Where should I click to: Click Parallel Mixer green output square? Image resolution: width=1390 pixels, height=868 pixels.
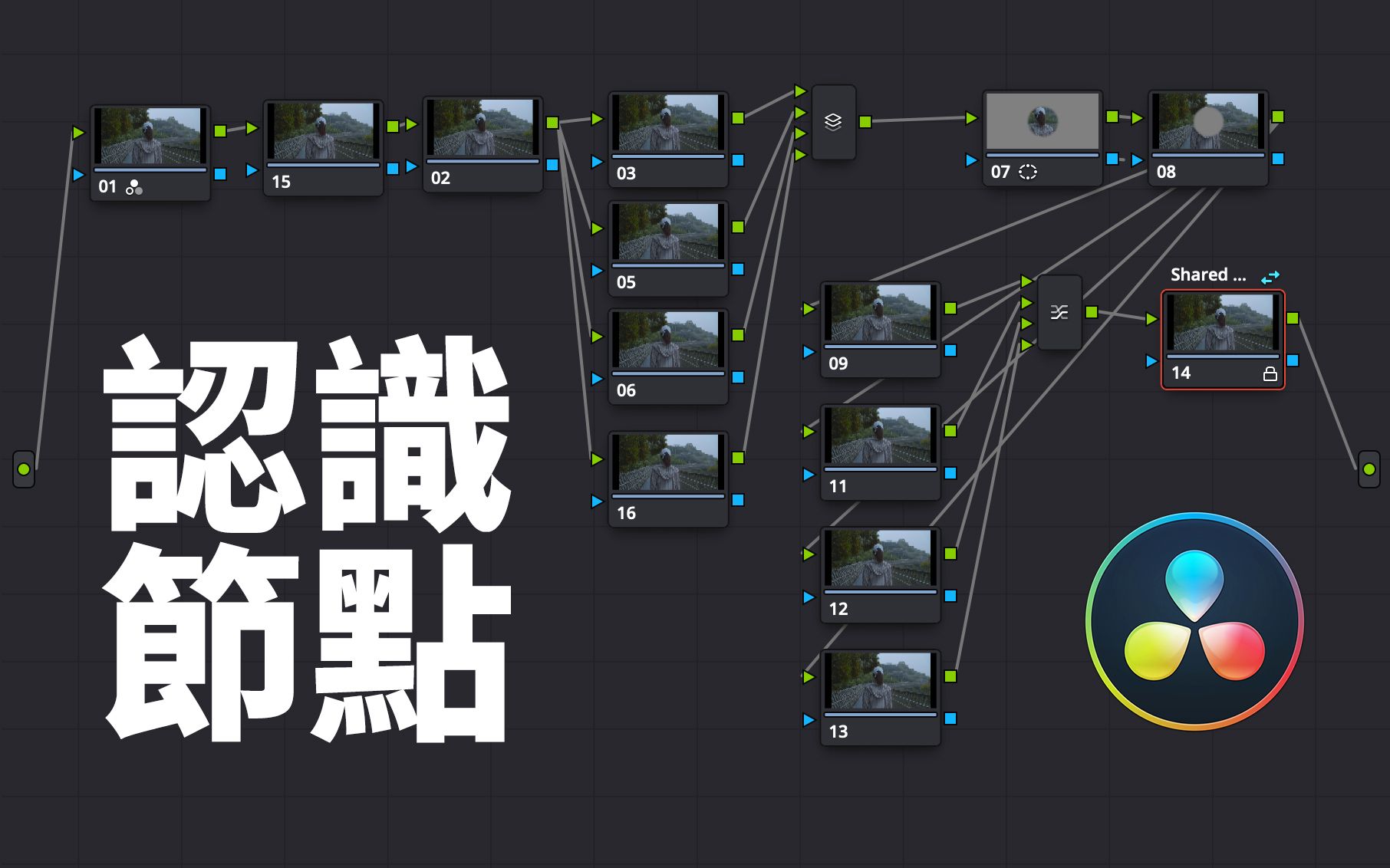[1092, 312]
